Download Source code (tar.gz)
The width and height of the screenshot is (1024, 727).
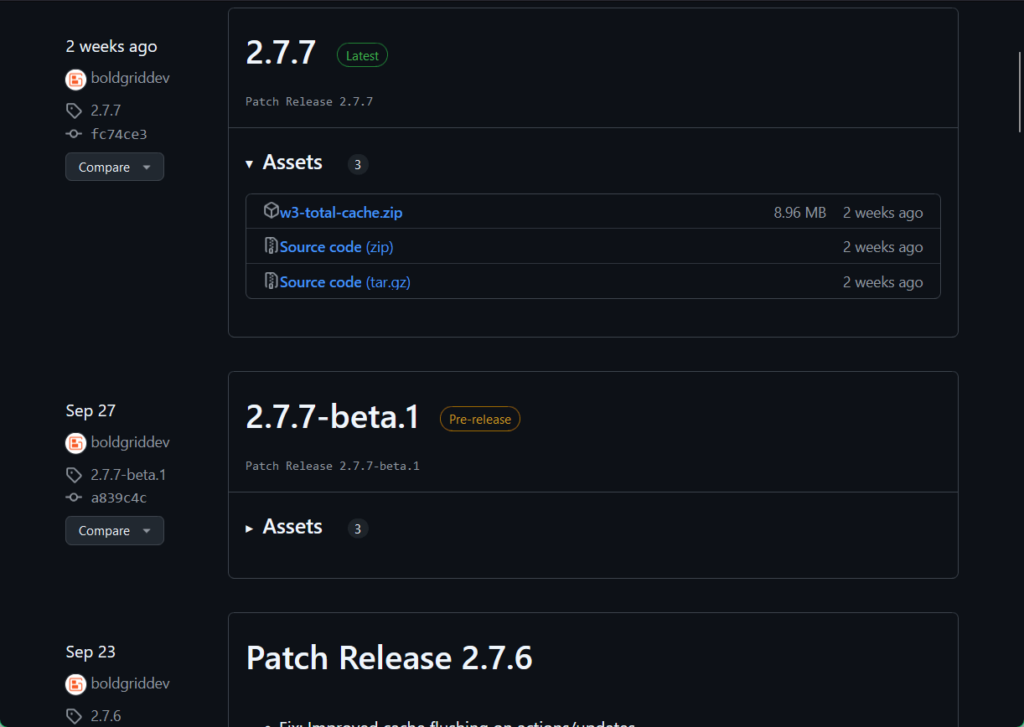coord(345,282)
